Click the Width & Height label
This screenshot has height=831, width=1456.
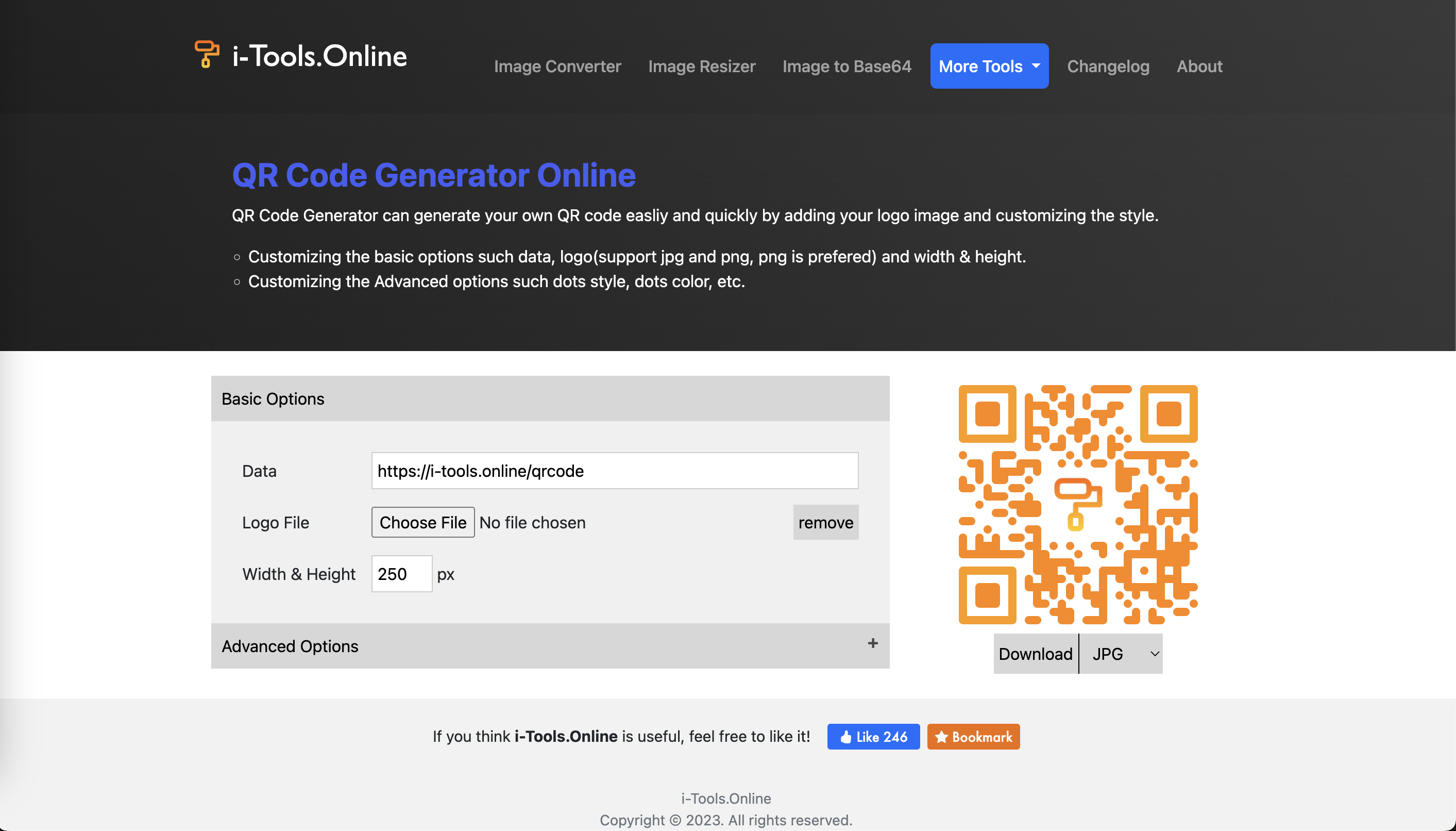[298, 574]
